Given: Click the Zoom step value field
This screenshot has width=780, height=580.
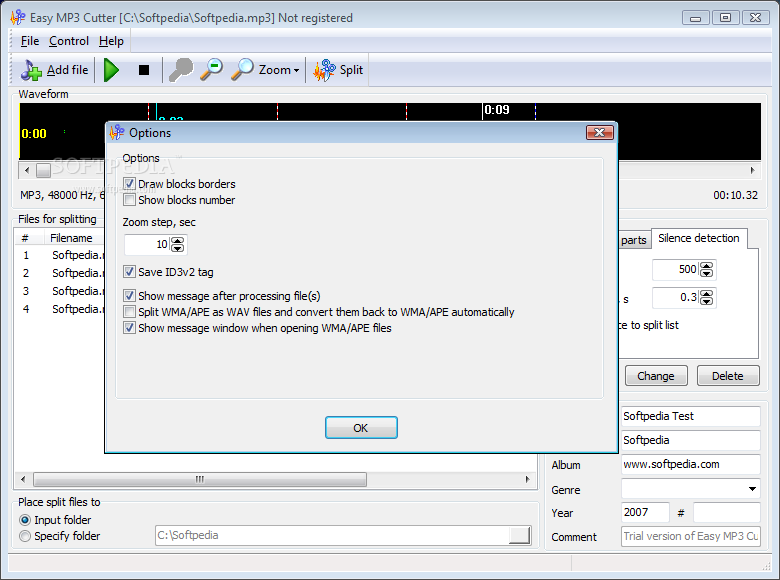Looking at the screenshot, I should pyautogui.click(x=147, y=244).
